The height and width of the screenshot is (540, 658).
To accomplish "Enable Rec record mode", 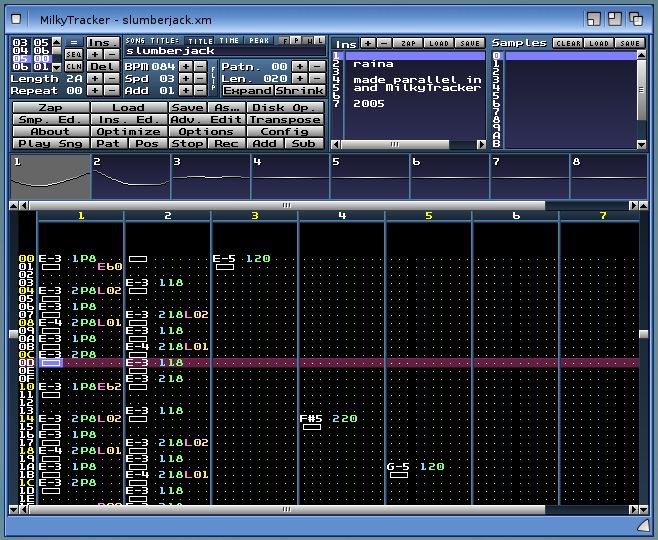I will tap(226, 143).
